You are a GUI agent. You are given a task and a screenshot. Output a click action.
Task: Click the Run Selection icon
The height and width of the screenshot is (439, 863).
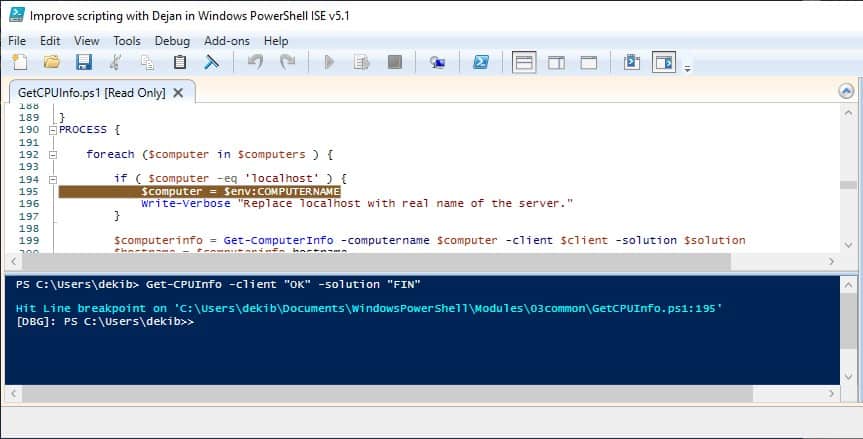click(x=361, y=62)
